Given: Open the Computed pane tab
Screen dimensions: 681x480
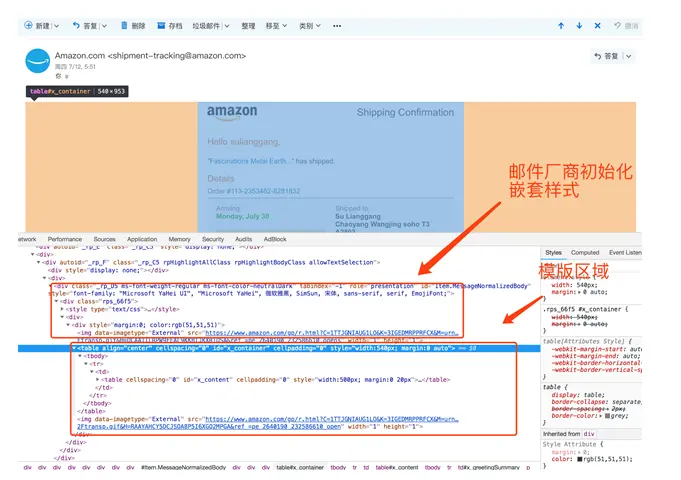Looking at the screenshot, I should 585,252.
